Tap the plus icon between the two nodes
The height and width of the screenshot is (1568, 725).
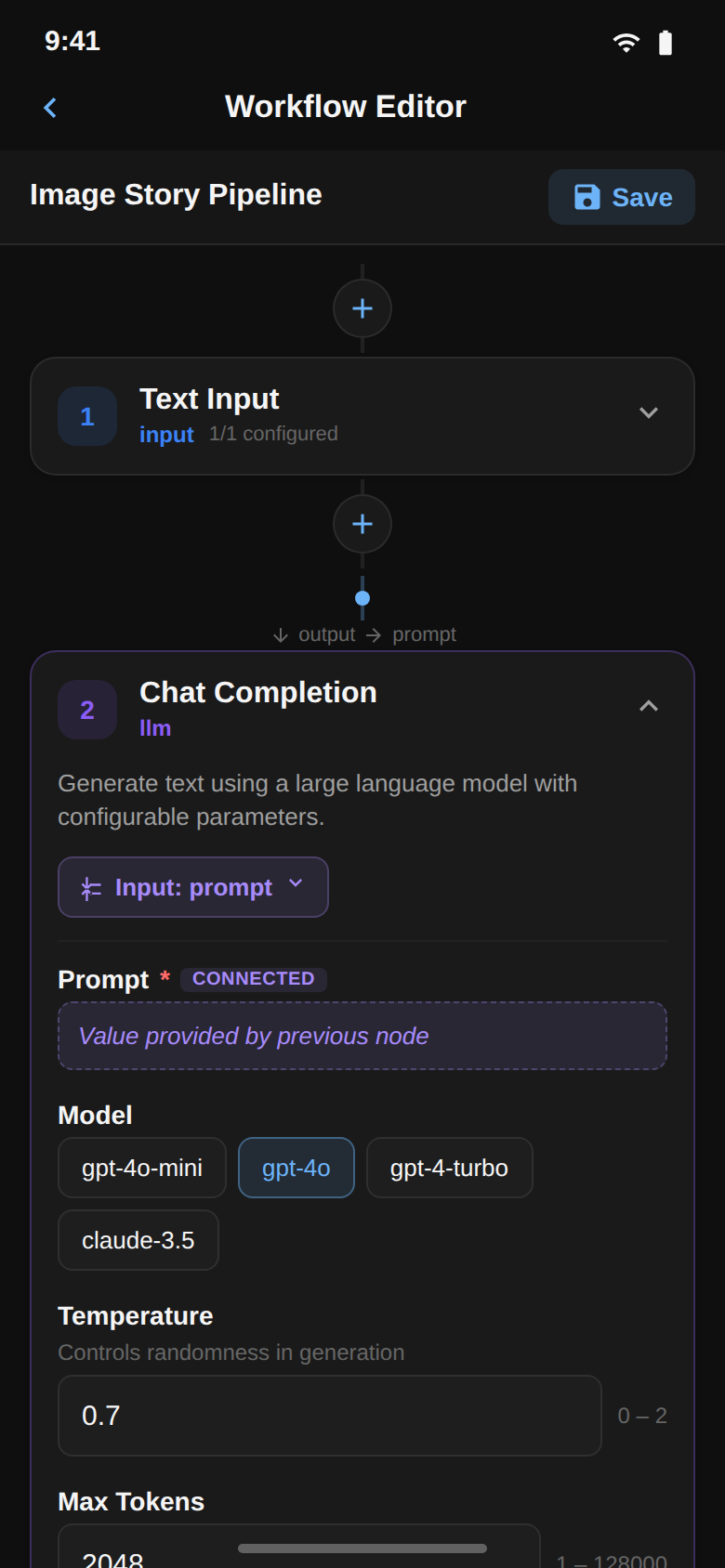tap(362, 524)
